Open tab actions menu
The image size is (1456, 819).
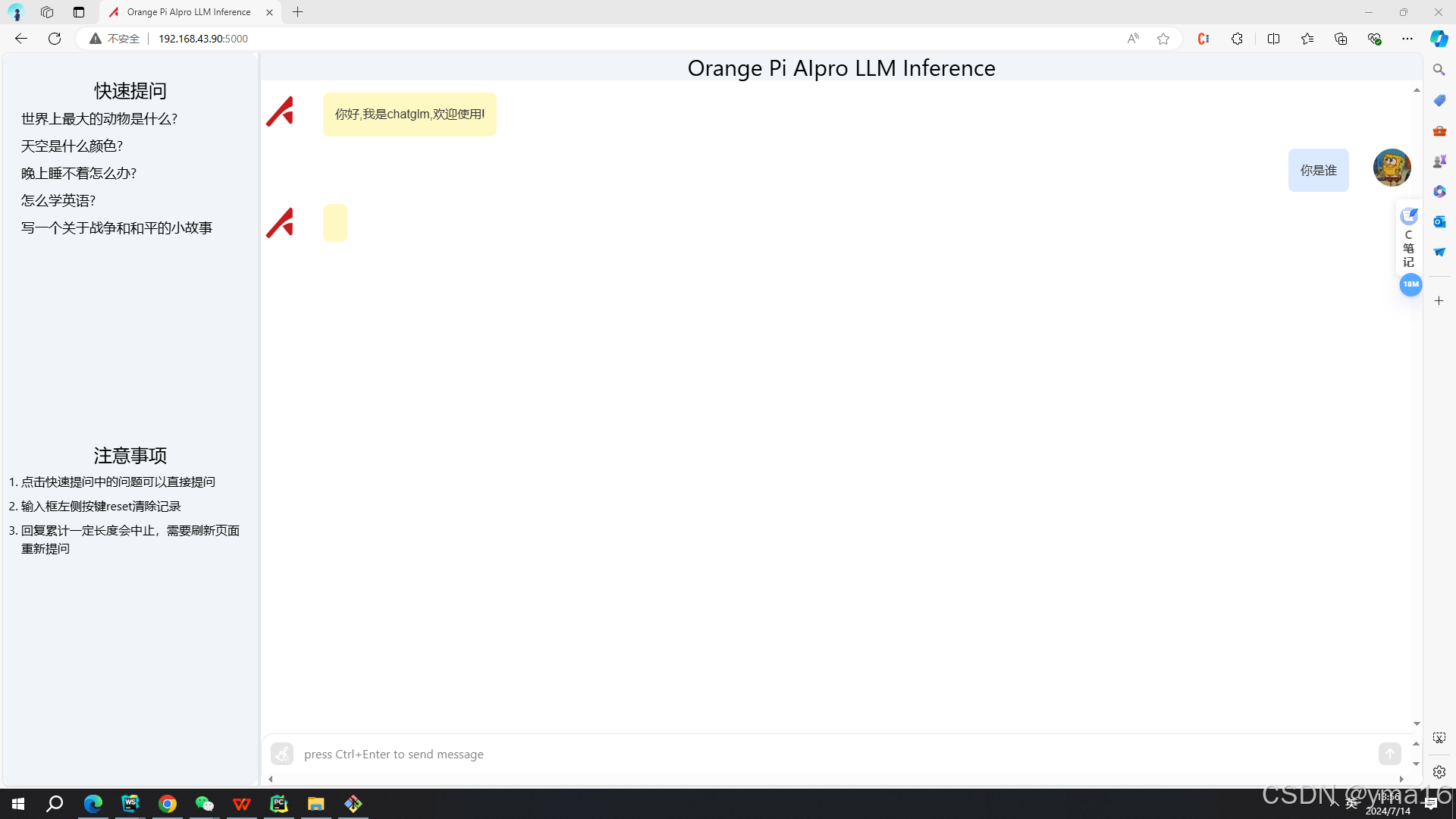click(79, 12)
